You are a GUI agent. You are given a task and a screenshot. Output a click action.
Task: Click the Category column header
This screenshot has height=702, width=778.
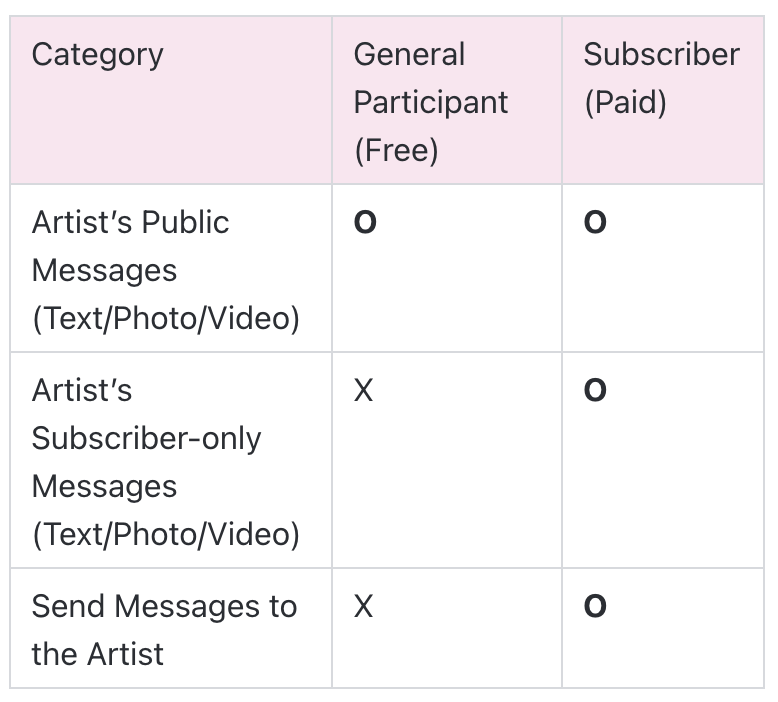pos(97,55)
